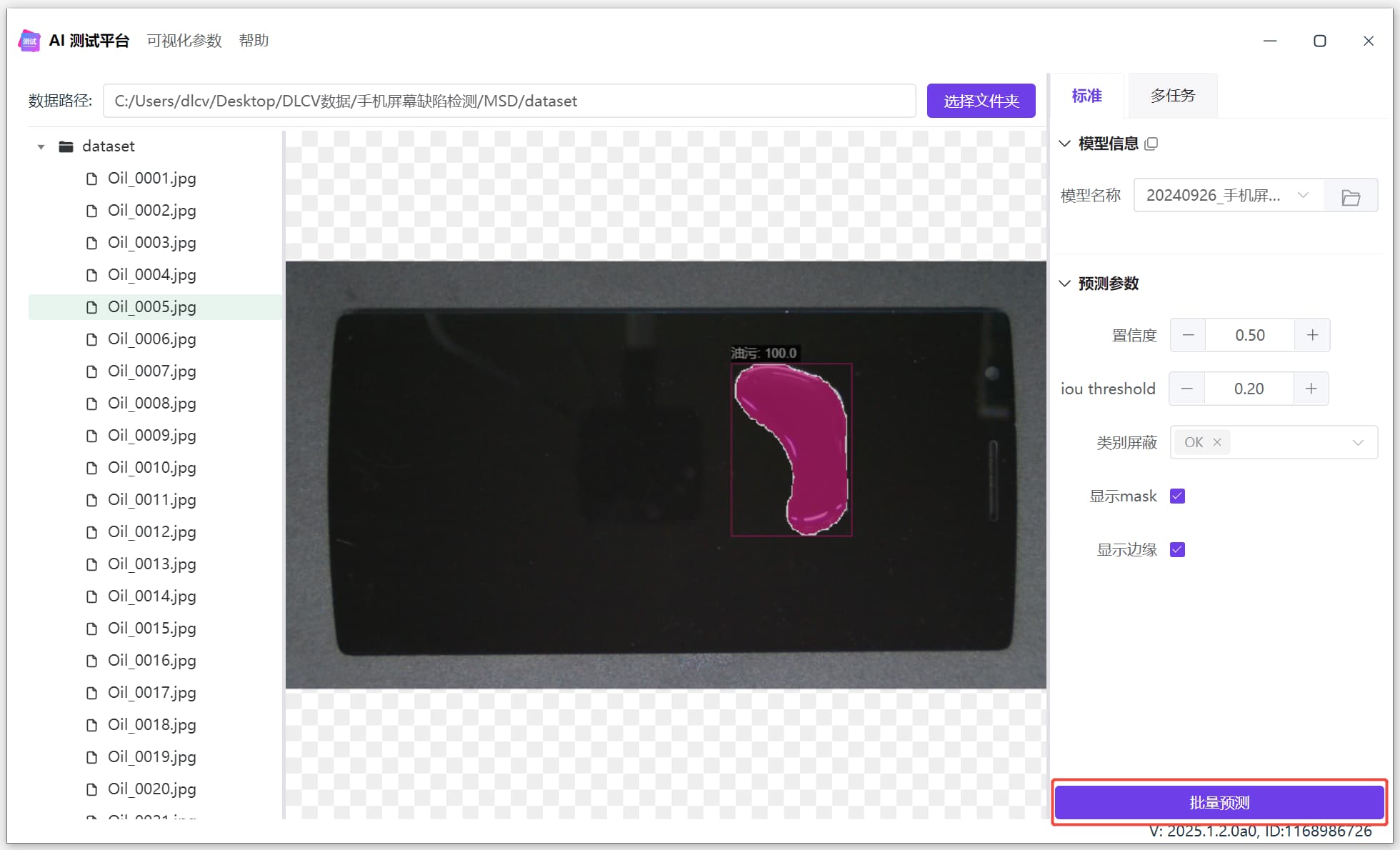The height and width of the screenshot is (850, 1400).
Task: Click the dataset folder icon
Action: point(66,146)
